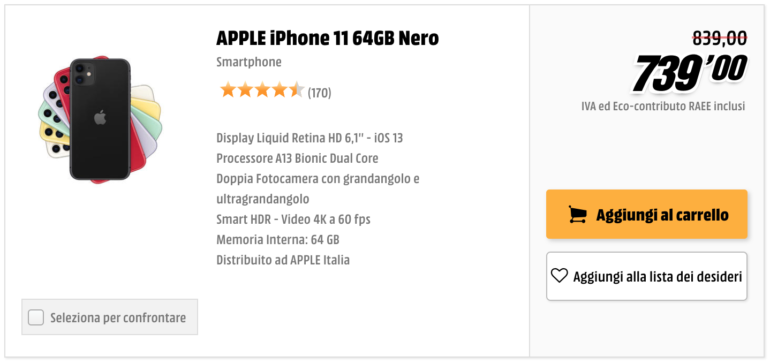This screenshot has width=770, height=364.
Task: Click the 739,00 discounted price
Action: click(x=690, y=73)
